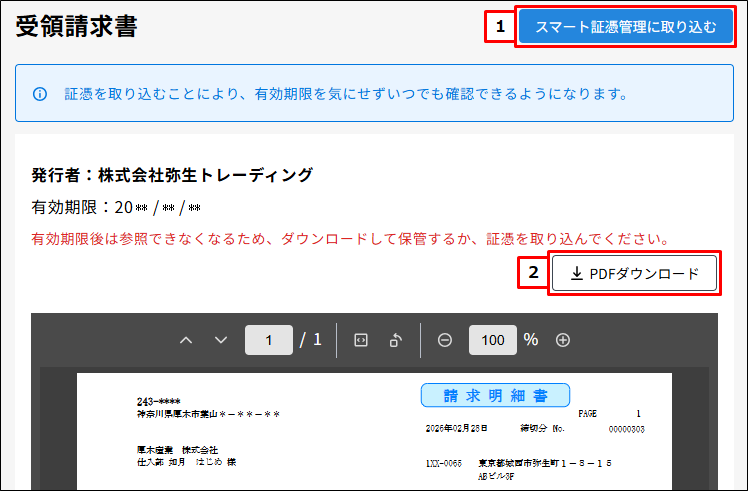Click the 受領請求書 page heading
Image resolution: width=748 pixels, height=491 pixels.
click(77, 27)
